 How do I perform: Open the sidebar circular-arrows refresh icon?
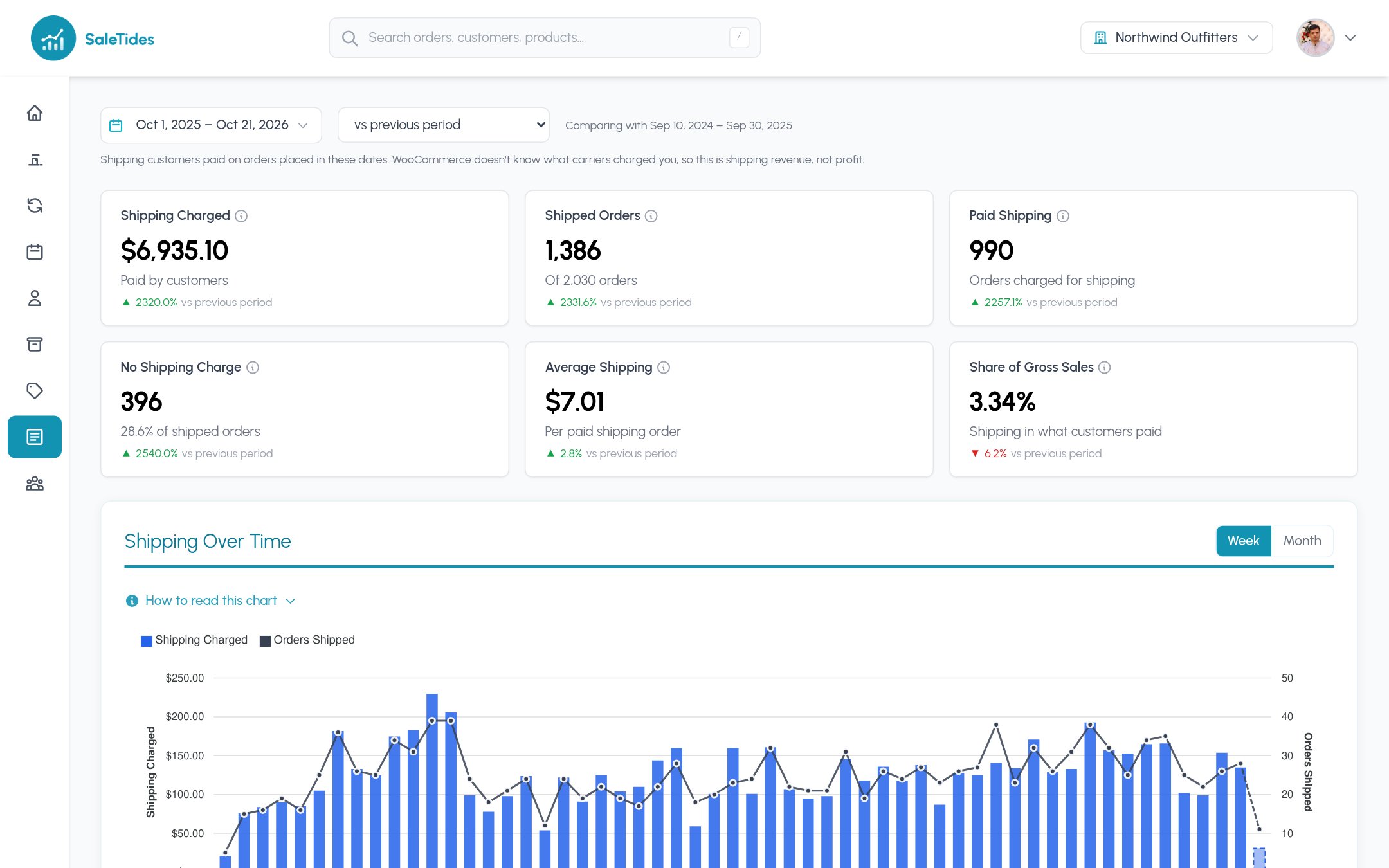point(35,206)
